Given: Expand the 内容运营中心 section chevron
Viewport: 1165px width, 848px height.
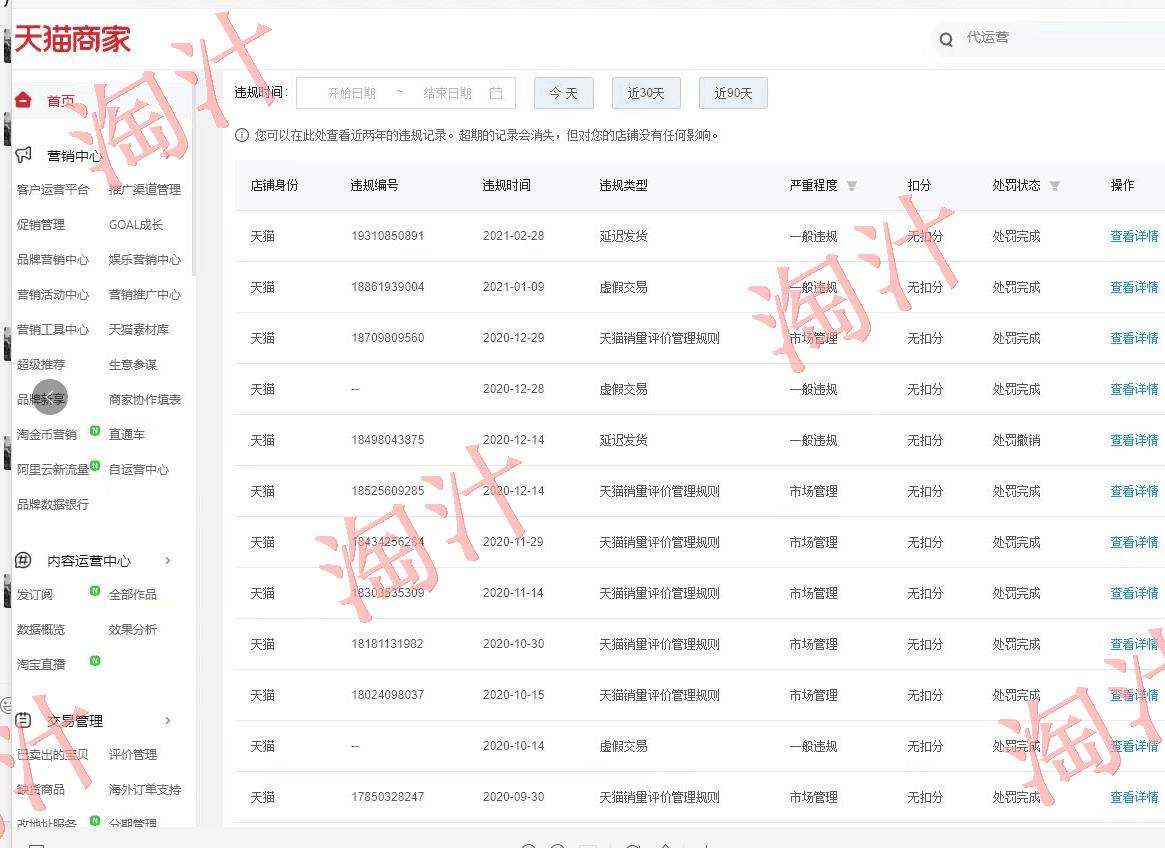Looking at the screenshot, I should tap(168, 560).
